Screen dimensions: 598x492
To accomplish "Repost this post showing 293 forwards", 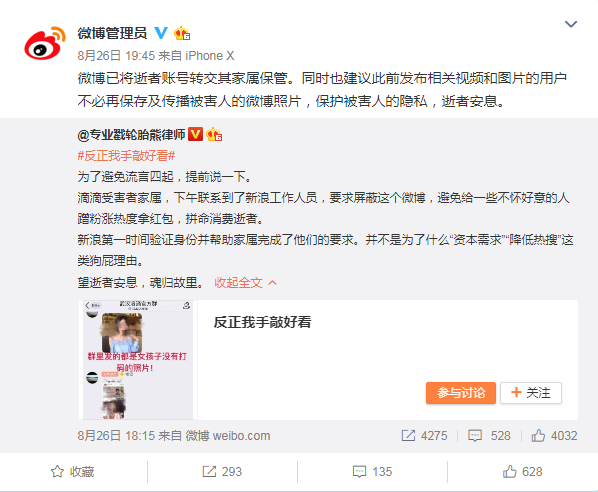I will pyautogui.click(x=222, y=472).
